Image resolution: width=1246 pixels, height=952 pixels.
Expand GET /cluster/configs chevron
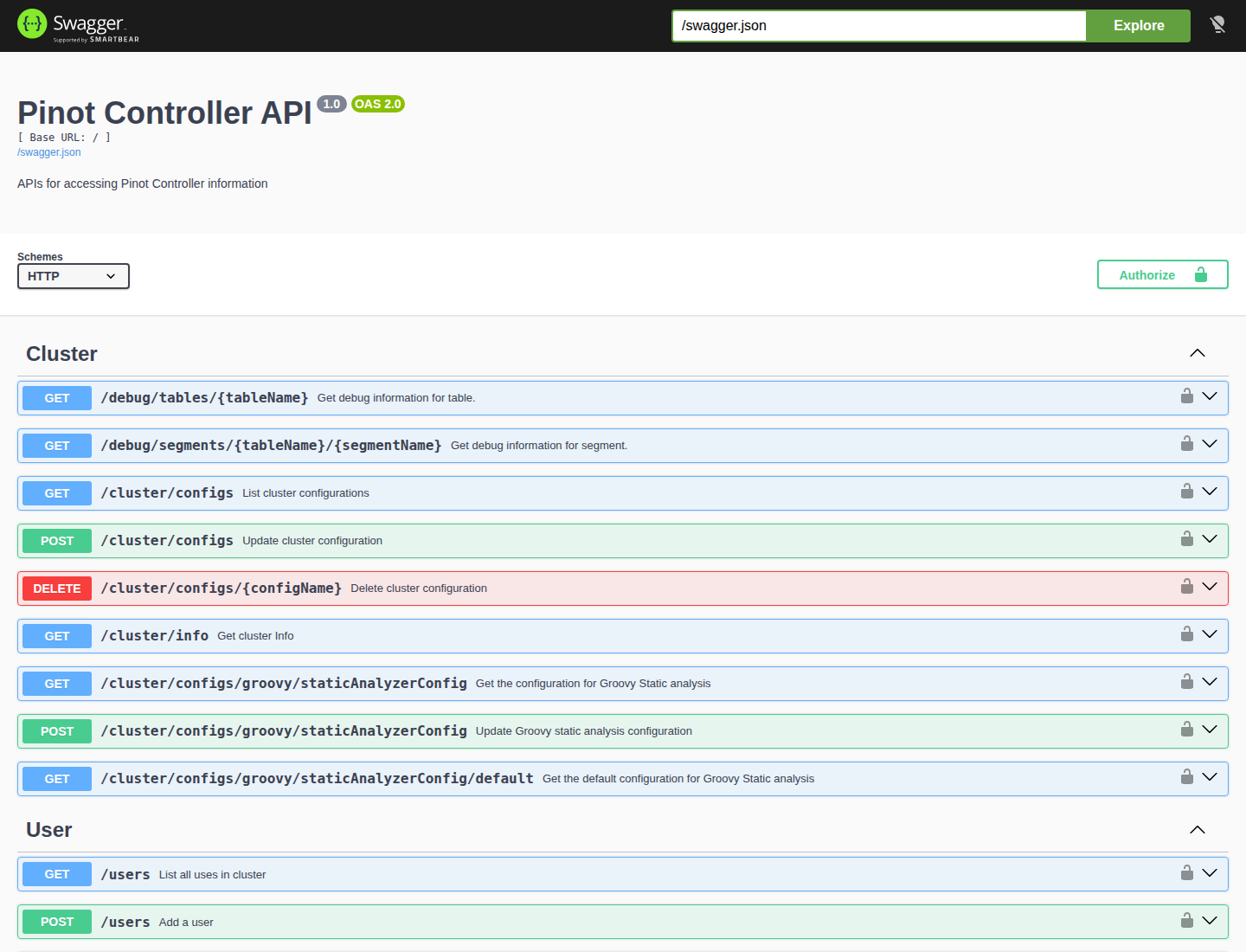click(1210, 492)
